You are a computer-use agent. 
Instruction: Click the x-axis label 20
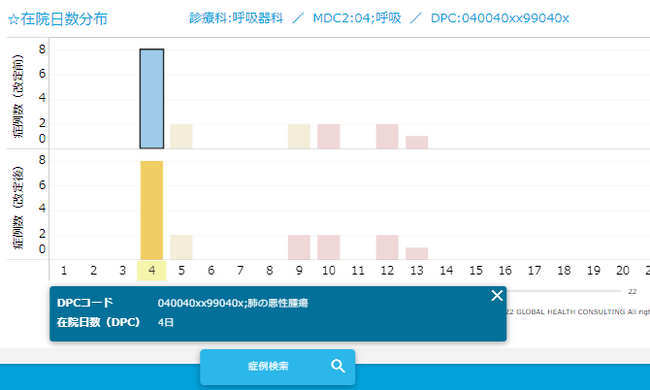[623, 271]
